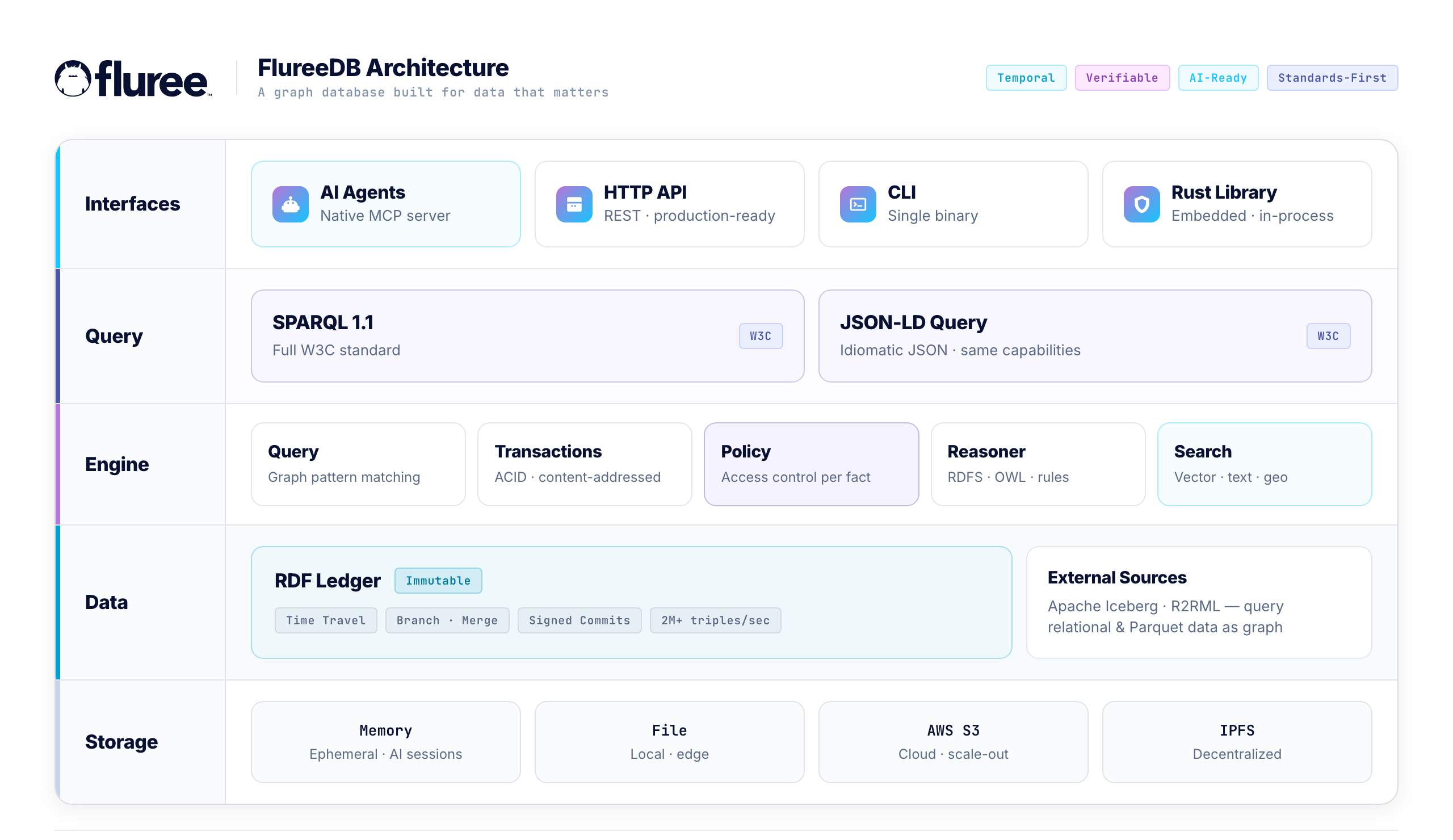Select the Verifiable tag

(x=1122, y=78)
